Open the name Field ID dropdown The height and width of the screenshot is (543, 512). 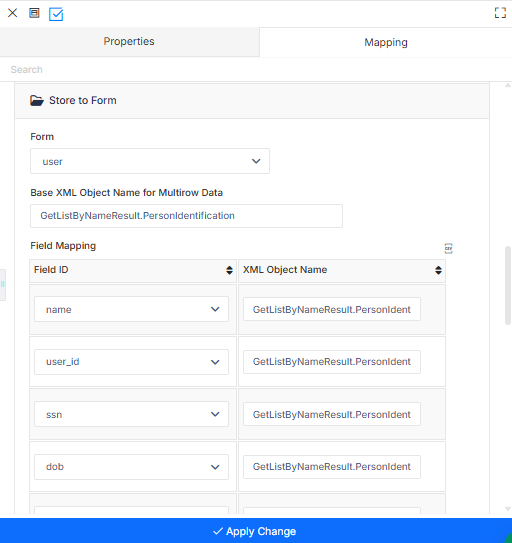point(131,309)
